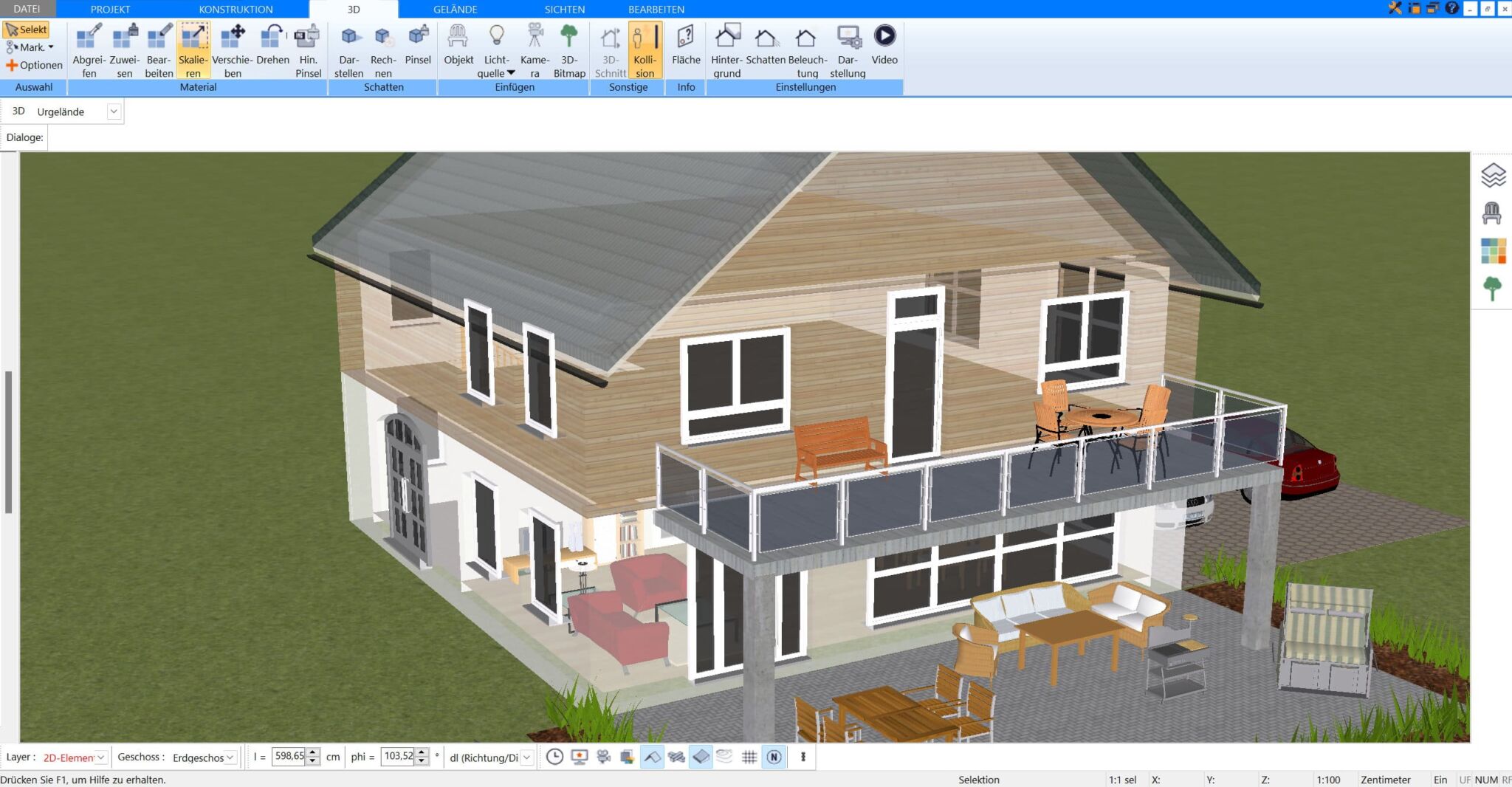Select the Fläche info tool
This screenshot has width=1512, height=787.
(685, 48)
